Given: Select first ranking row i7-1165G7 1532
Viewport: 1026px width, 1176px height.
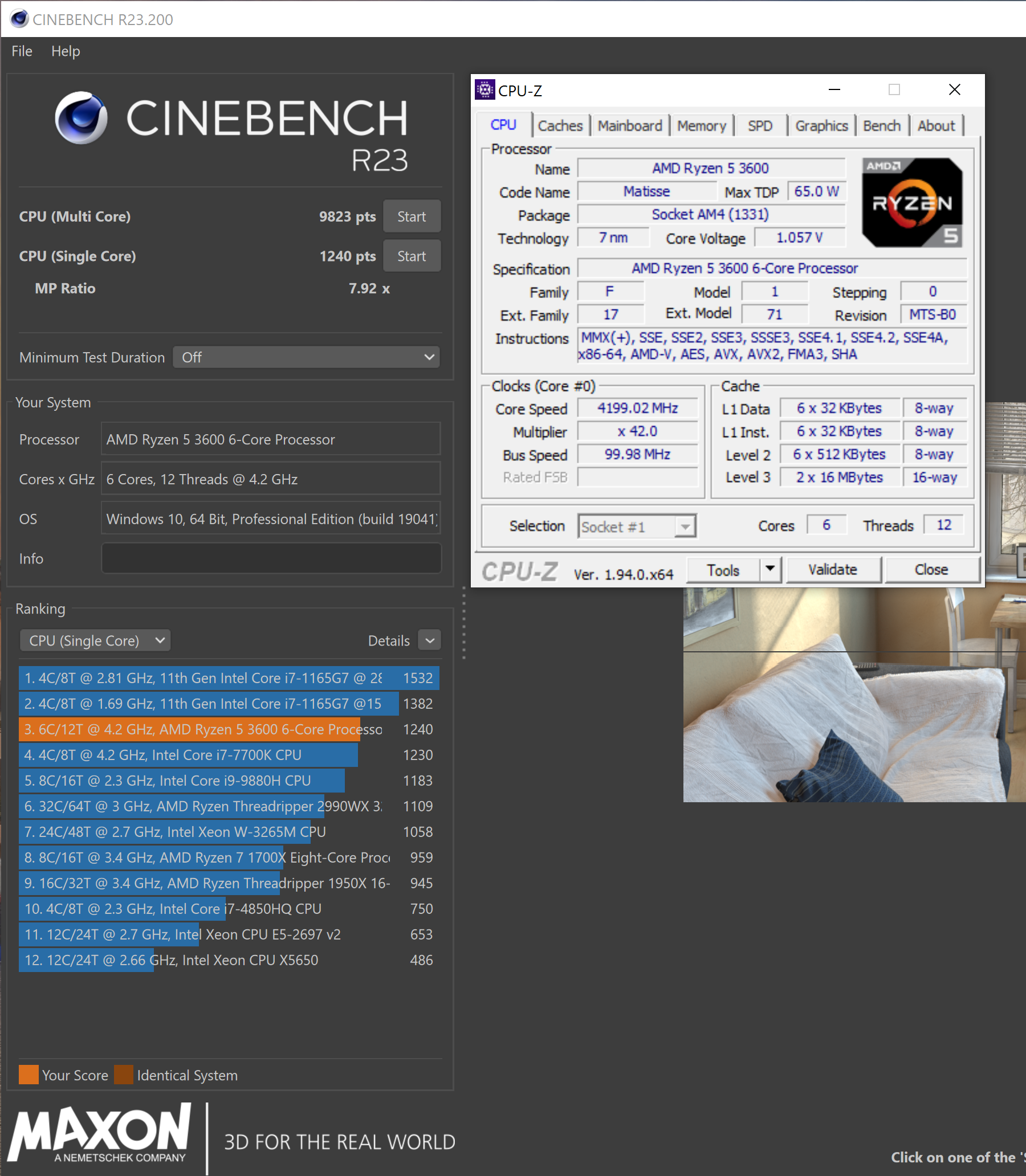Looking at the screenshot, I should click(x=229, y=678).
